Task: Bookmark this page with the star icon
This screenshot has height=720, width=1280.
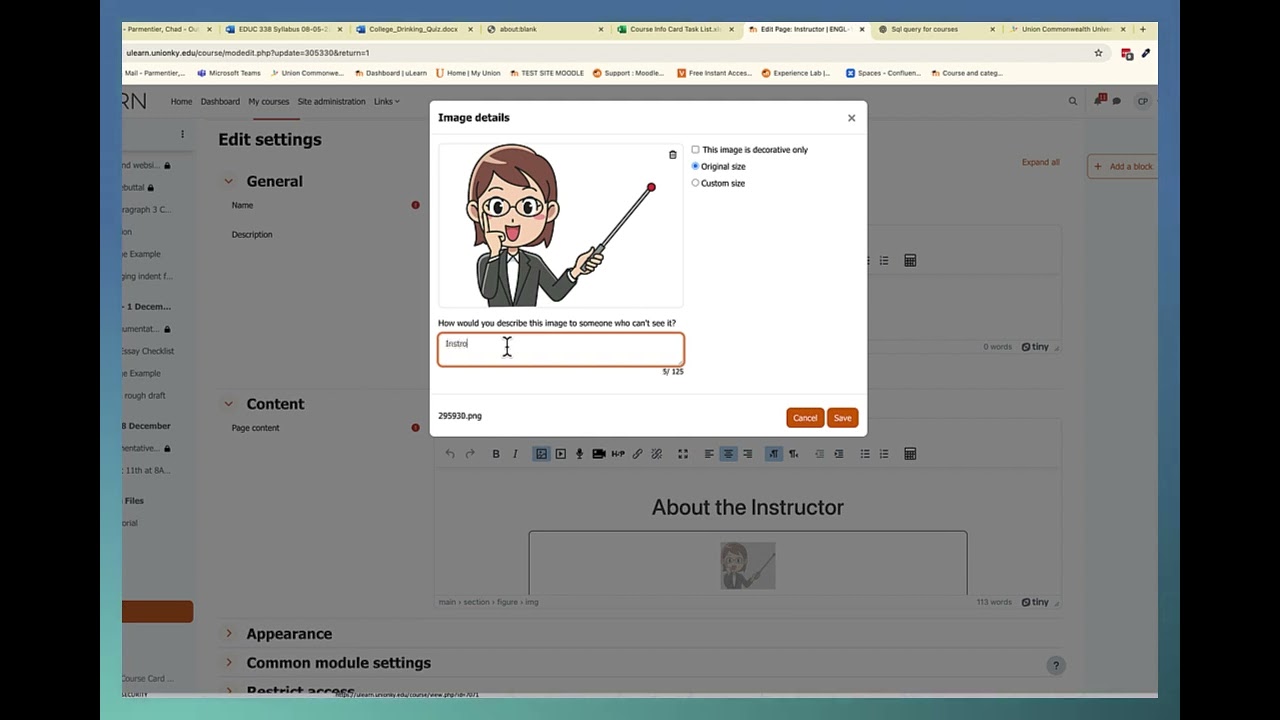Action: pyautogui.click(x=1098, y=53)
